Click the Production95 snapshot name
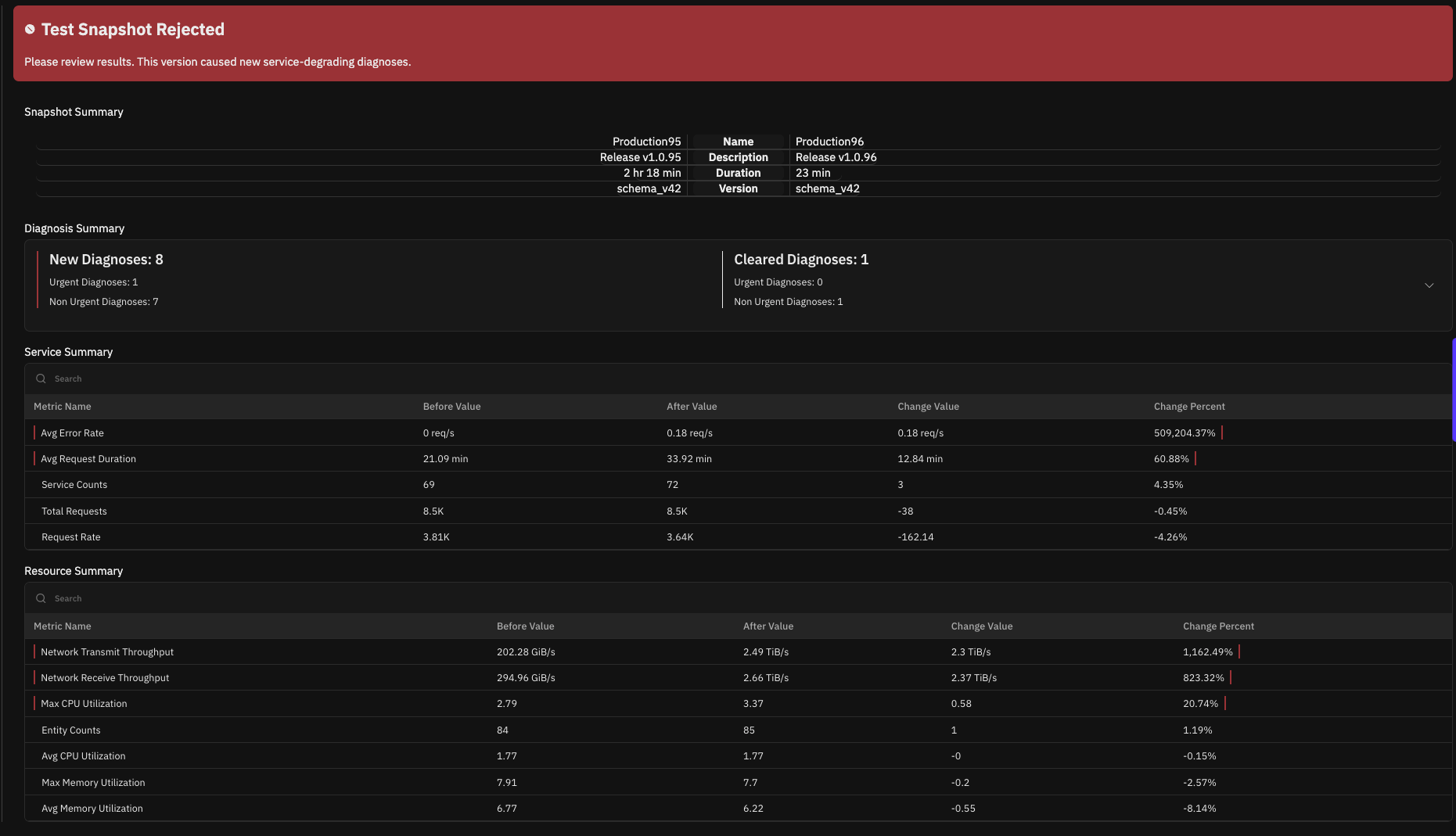The image size is (1456, 836). [x=647, y=142]
